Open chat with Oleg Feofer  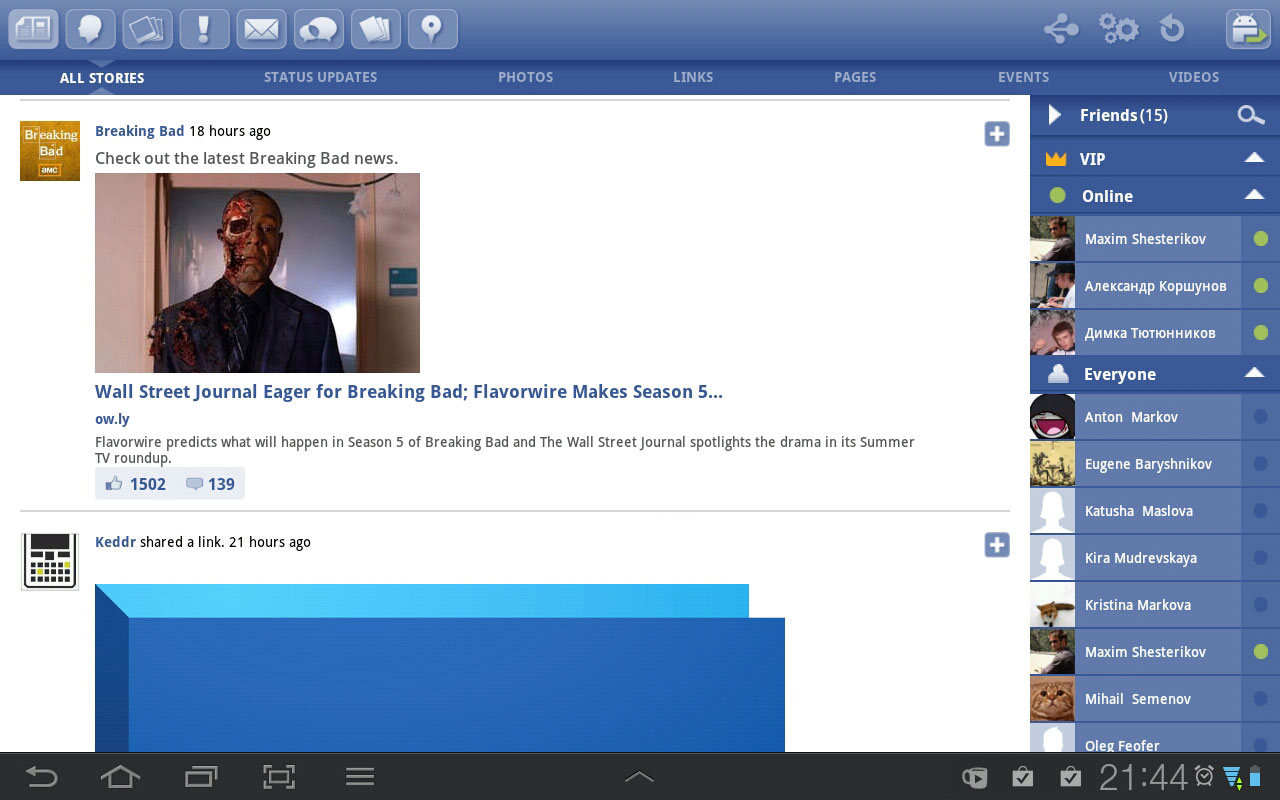(1155, 738)
